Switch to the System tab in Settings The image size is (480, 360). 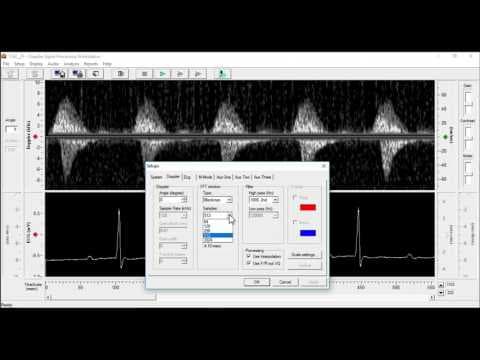click(156, 177)
